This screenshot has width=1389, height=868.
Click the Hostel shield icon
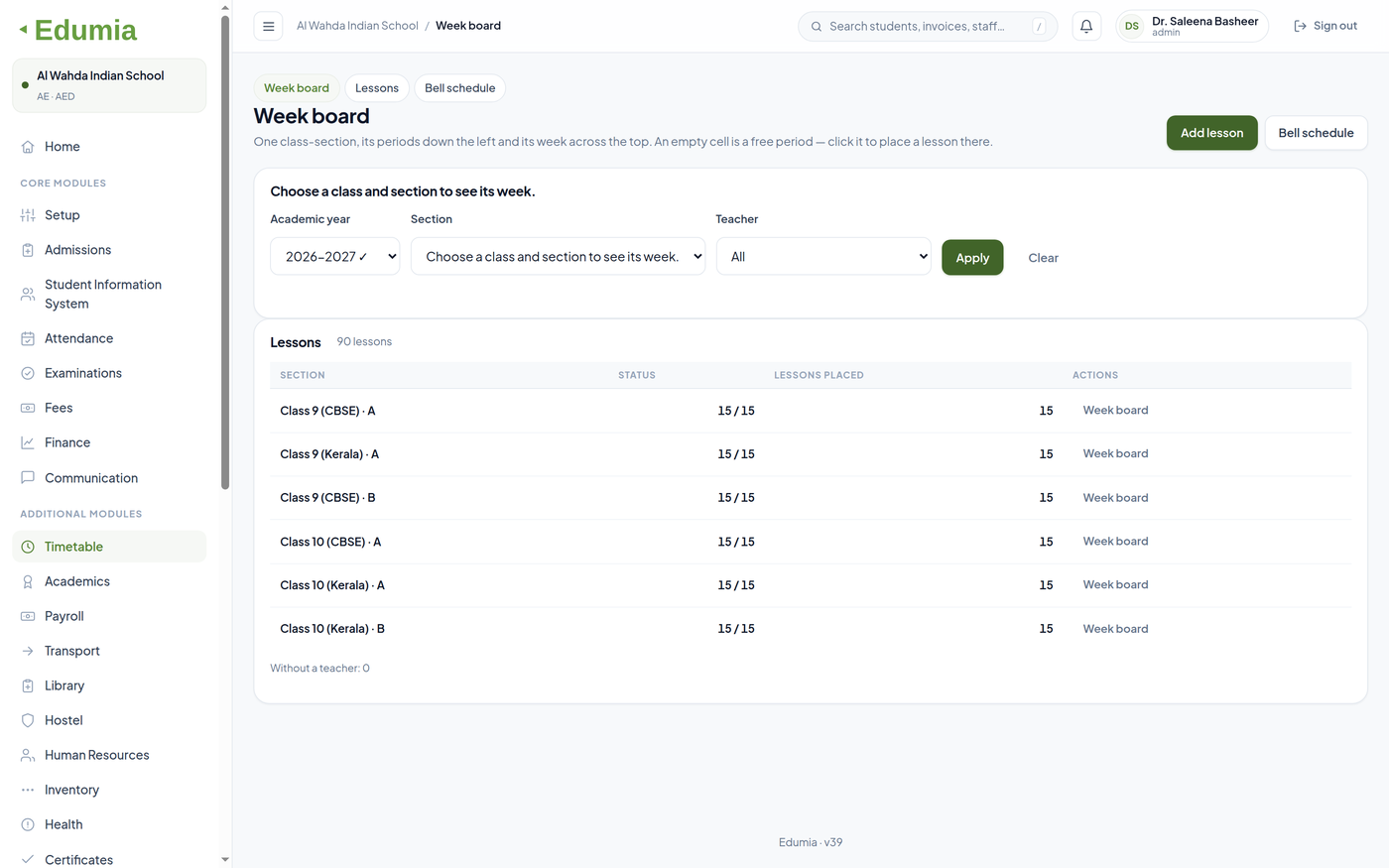coord(28,720)
